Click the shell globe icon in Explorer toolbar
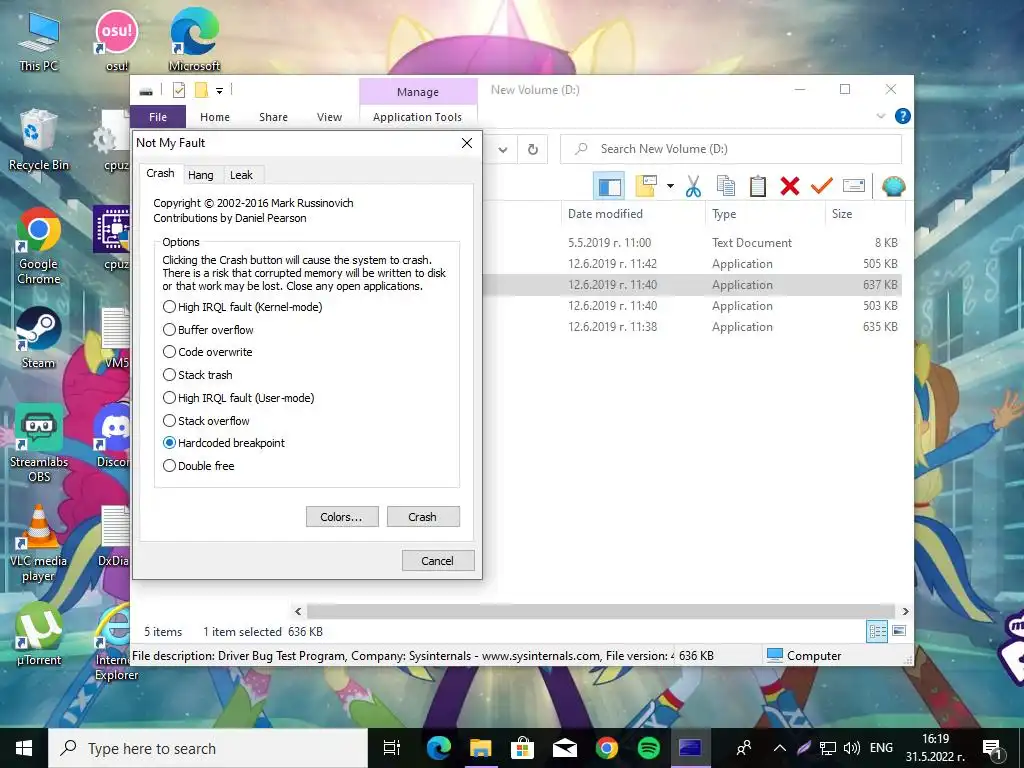This screenshot has height=768, width=1024. [893, 186]
